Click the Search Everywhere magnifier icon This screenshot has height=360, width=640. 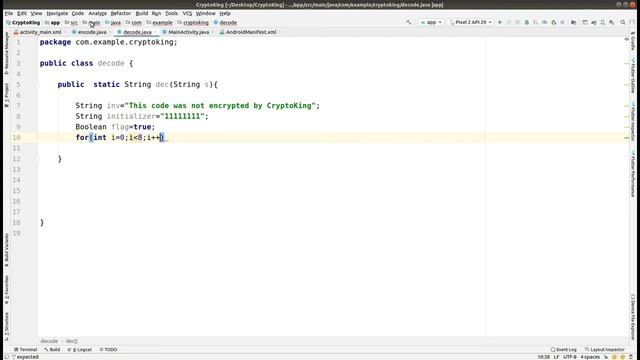coord(623,22)
